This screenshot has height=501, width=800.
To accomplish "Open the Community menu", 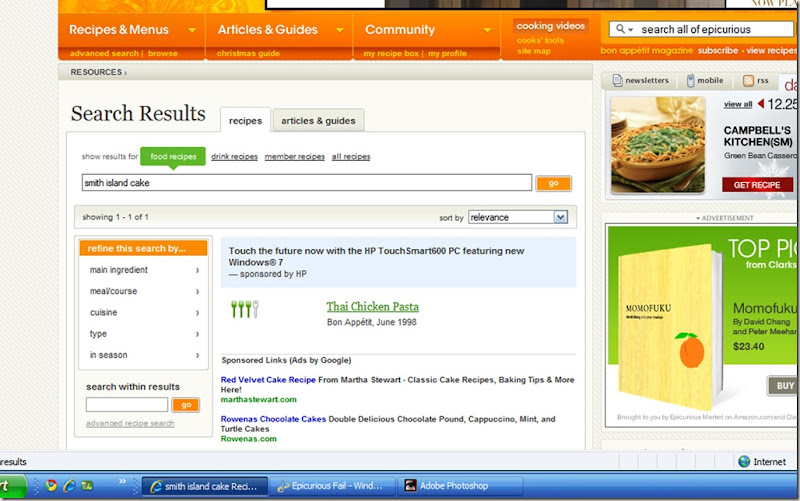I will (x=400, y=30).
